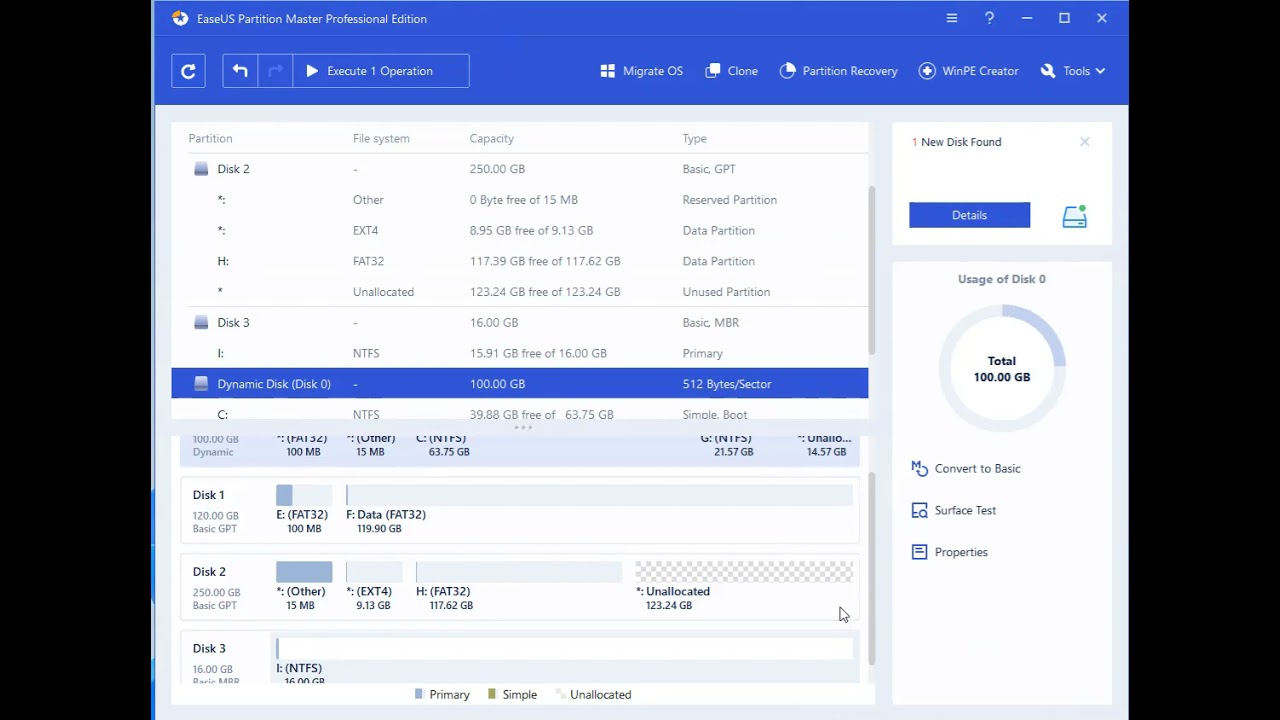Click the Usage of Disk 0 donut chart
The width and height of the screenshot is (1280, 720).
1002,369
